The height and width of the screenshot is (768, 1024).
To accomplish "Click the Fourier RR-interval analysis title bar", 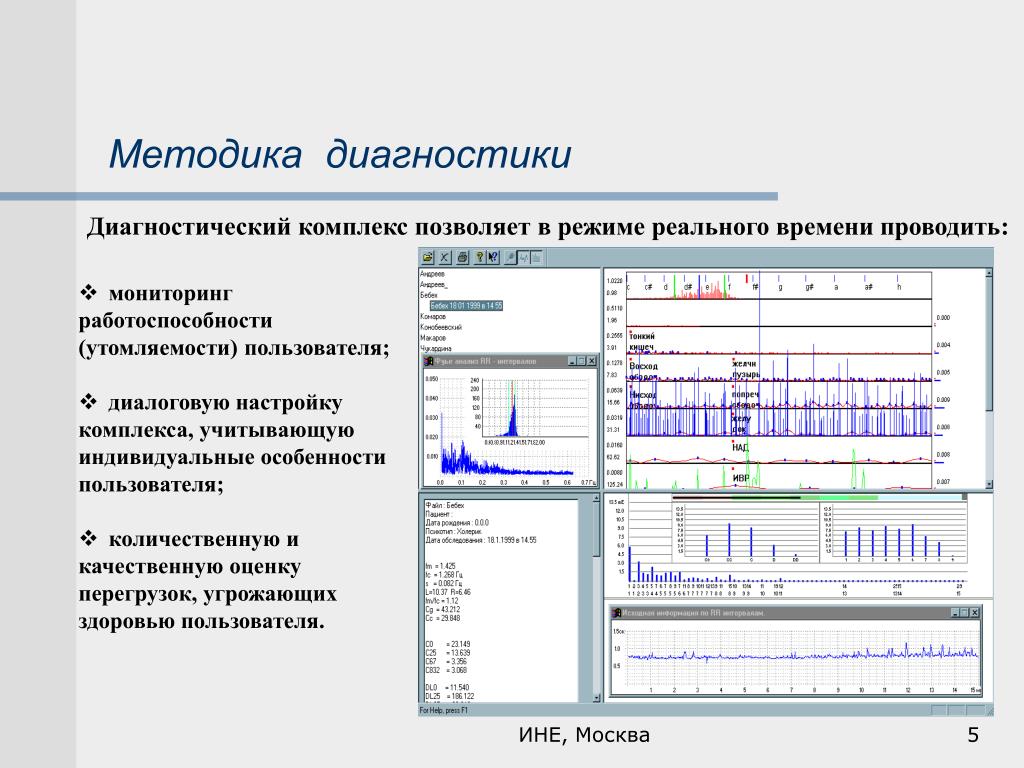I will (510, 361).
